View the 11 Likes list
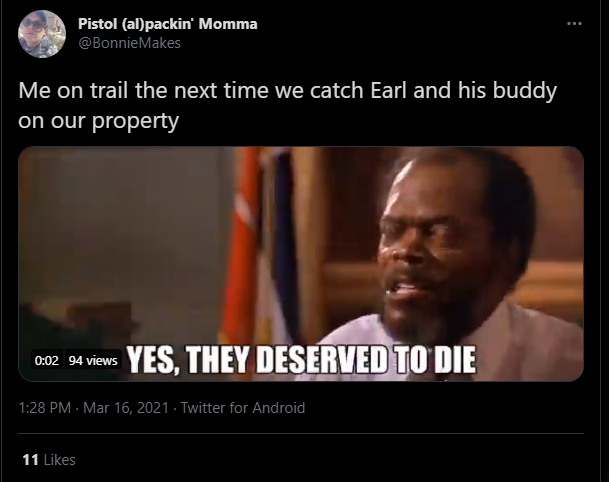This screenshot has width=609, height=482. [49, 460]
